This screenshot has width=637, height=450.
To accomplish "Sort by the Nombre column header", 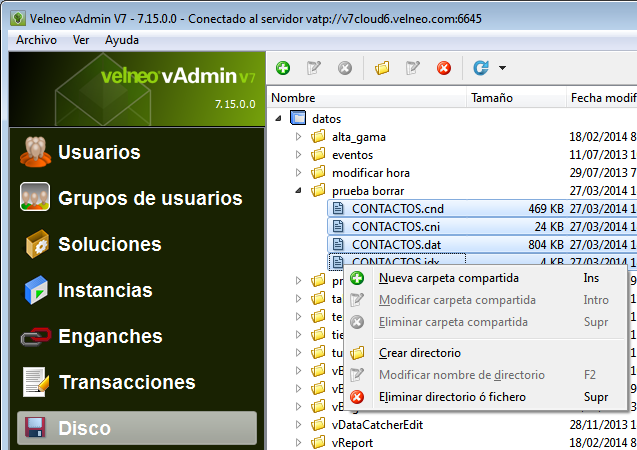I will click(366, 97).
